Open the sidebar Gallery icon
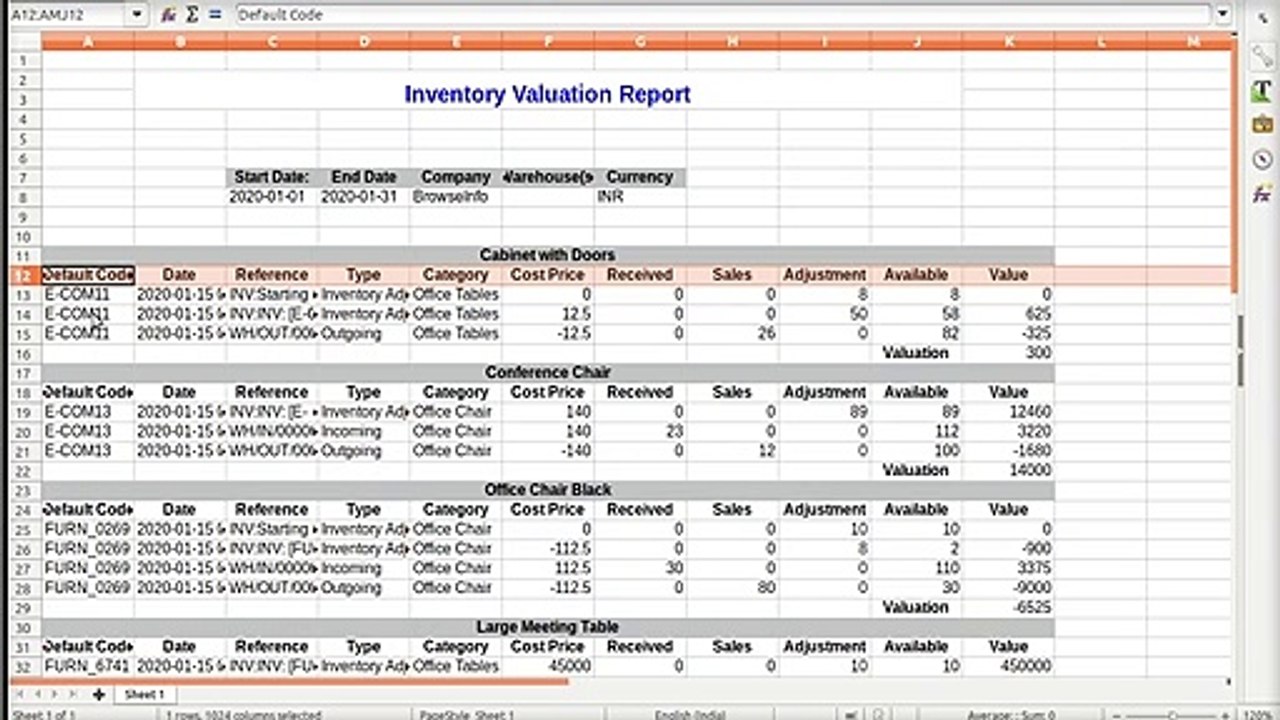The height and width of the screenshot is (720, 1280). pyautogui.click(x=1262, y=125)
